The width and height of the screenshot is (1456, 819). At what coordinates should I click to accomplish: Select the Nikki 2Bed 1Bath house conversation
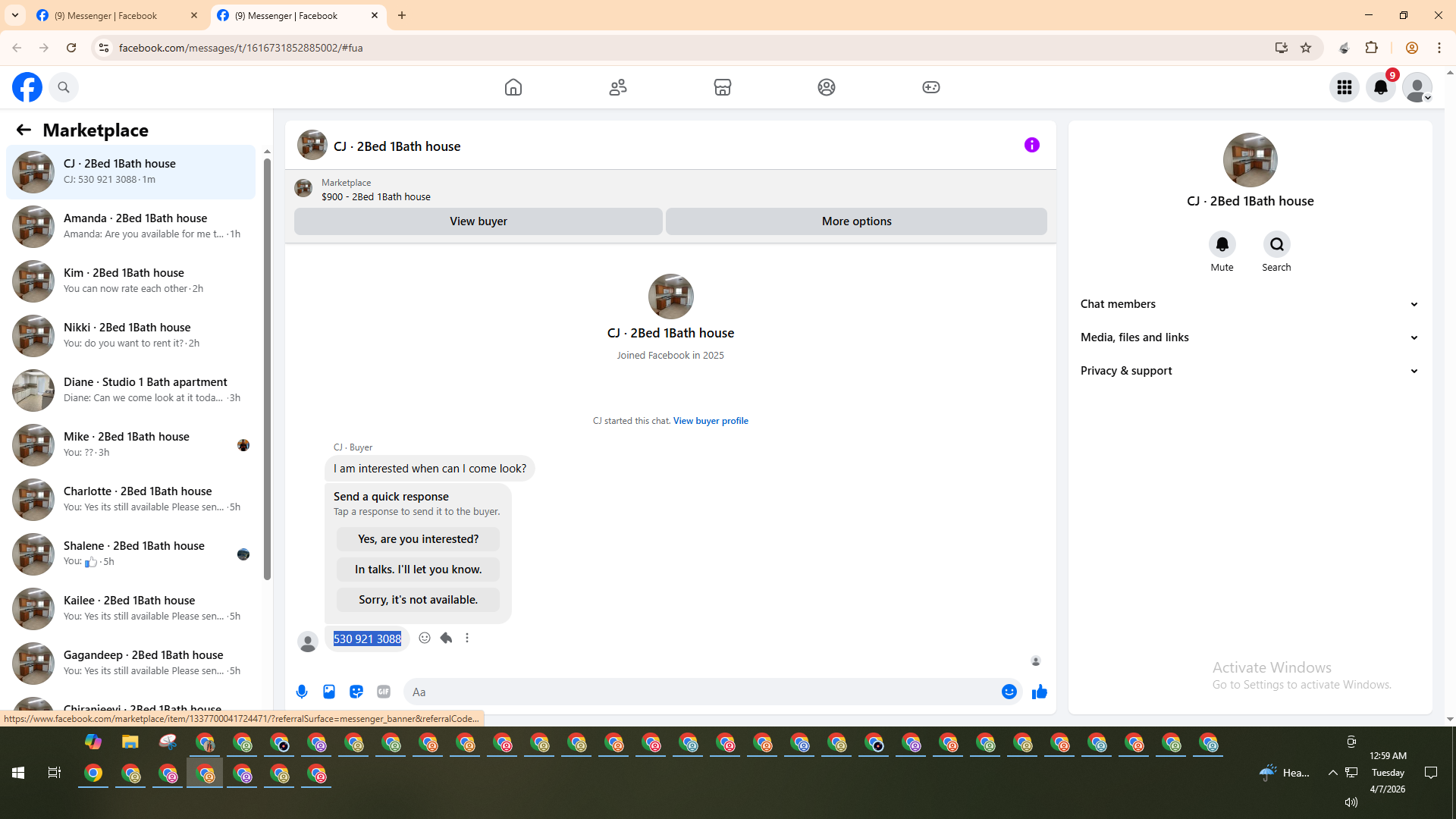(x=131, y=335)
